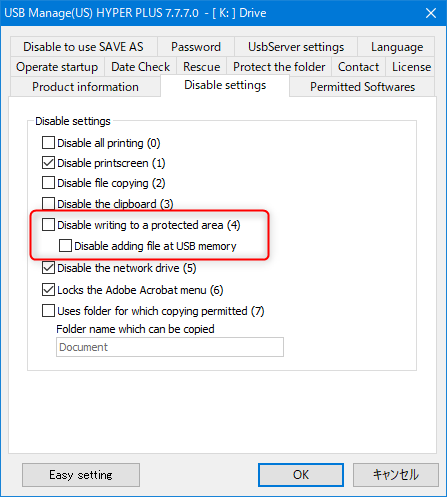Viewport: 447px width, 497px height.
Task: Click the Easy setting button
Action: click(81, 475)
